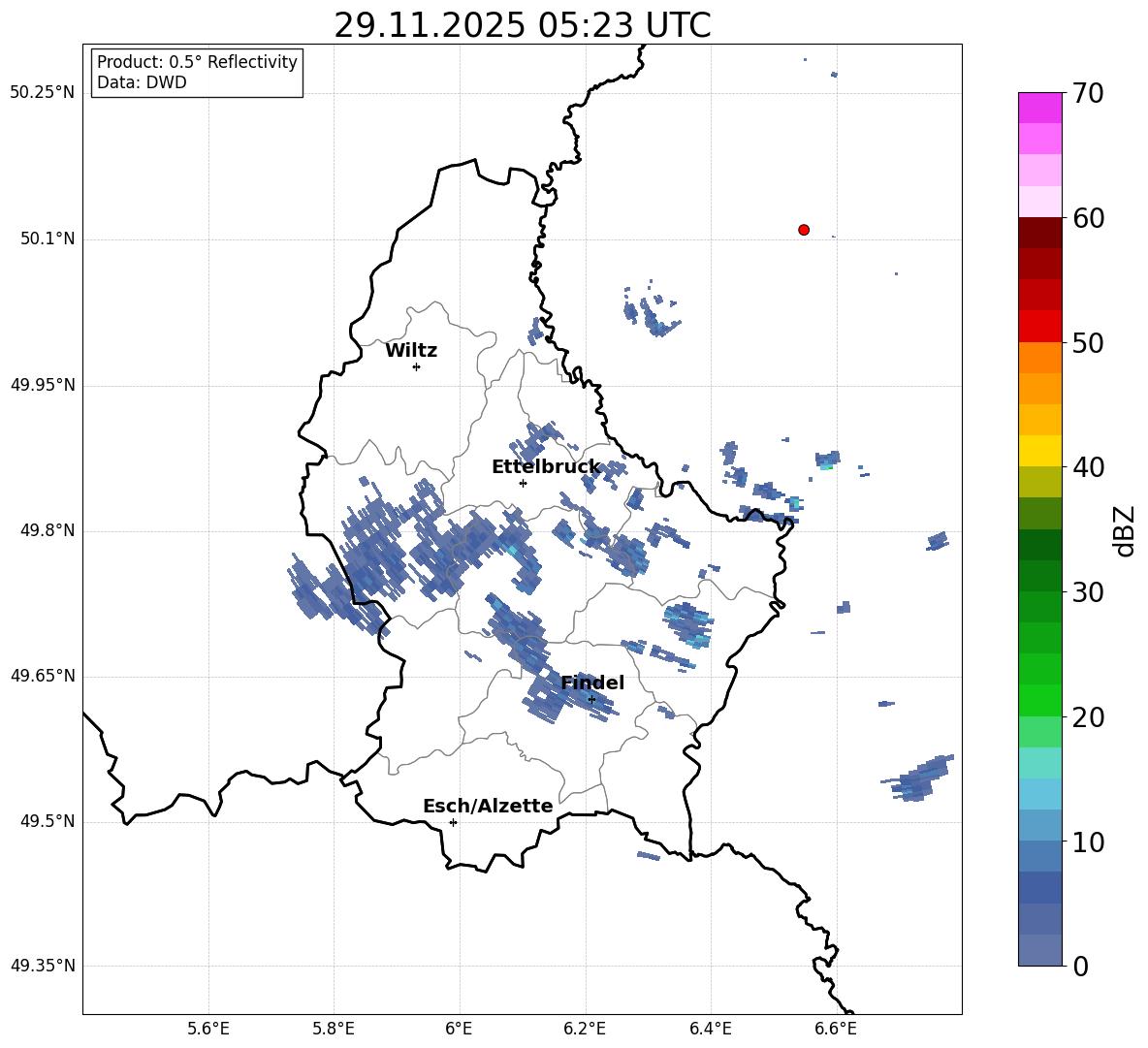The height and width of the screenshot is (1048, 1148).
Task: Click the 5.6°E longitude label
Action: [x=208, y=1029]
